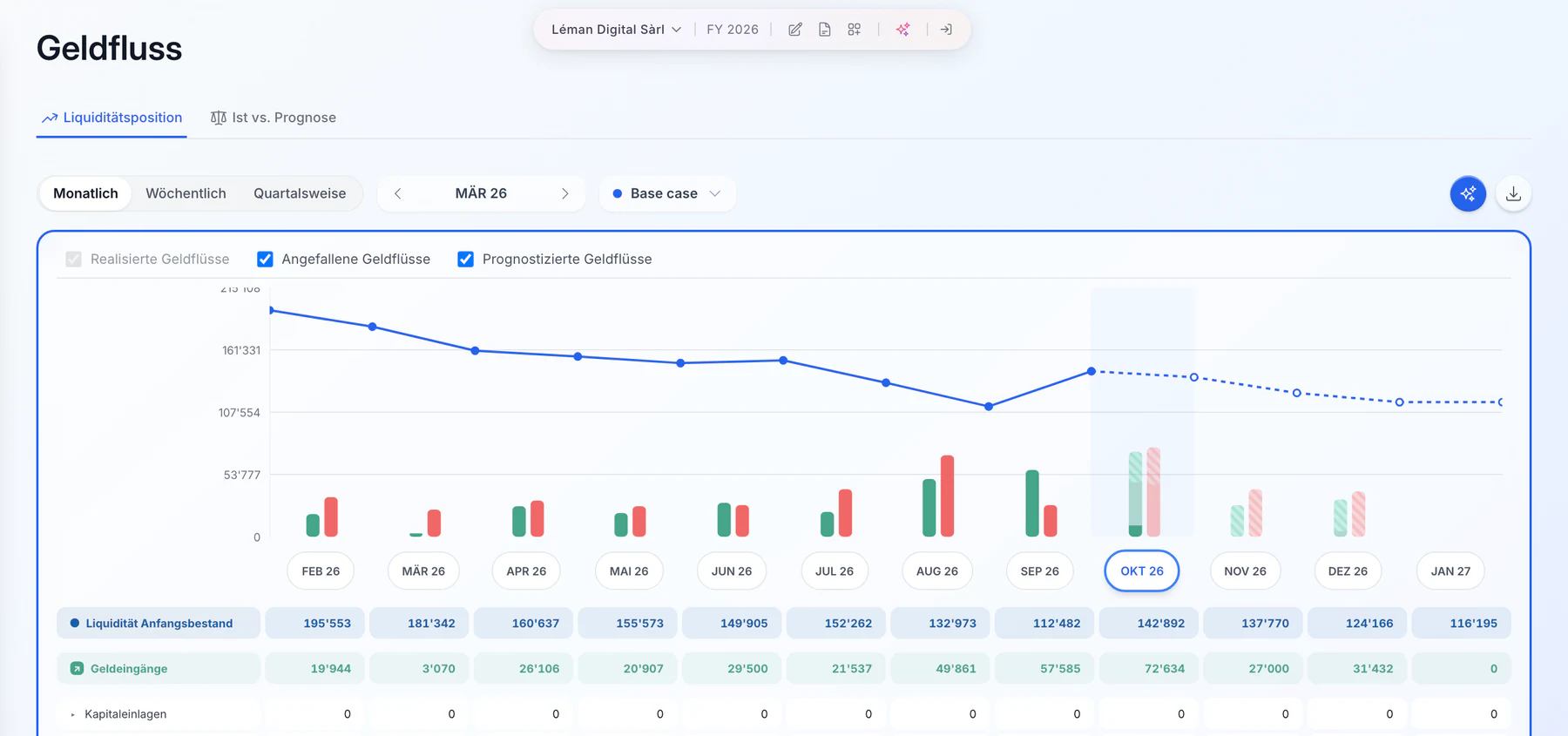Viewport: 1568px width, 736px height.
Task: Click the liquidity line point for SEP 26
Action: coord(989,407)
